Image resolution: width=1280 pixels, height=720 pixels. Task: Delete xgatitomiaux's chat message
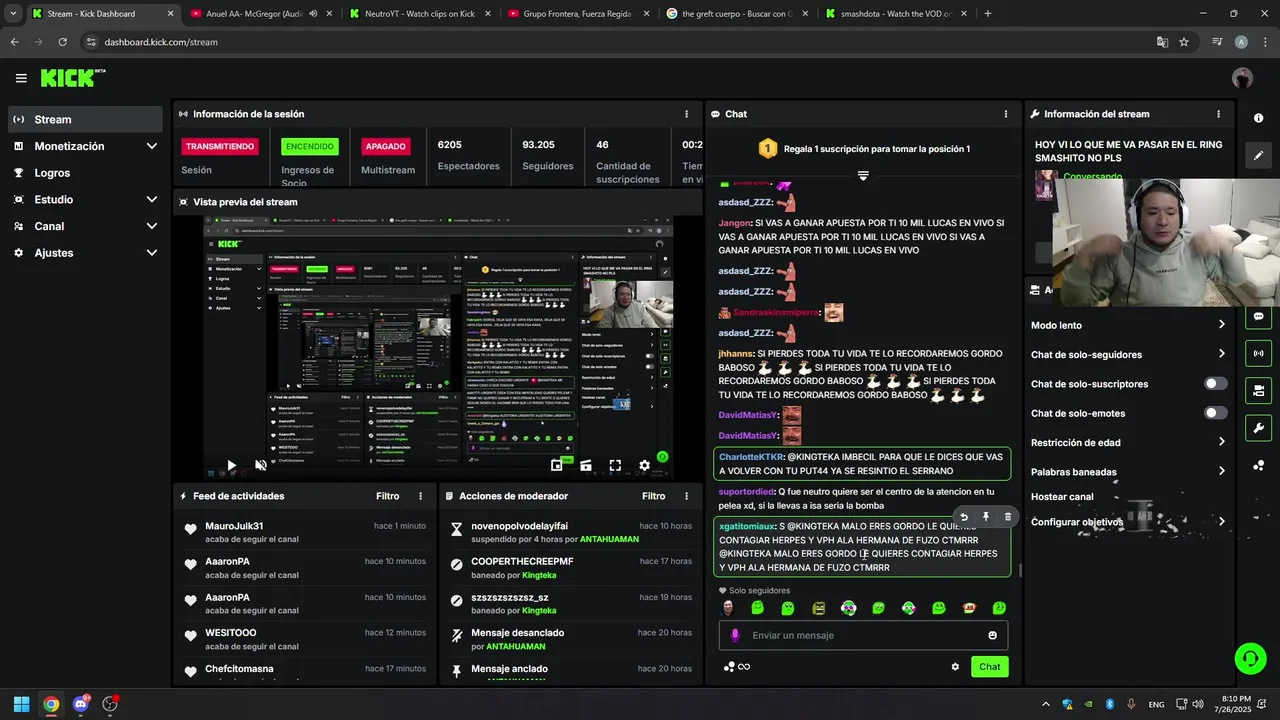[x=1007, y=517]
